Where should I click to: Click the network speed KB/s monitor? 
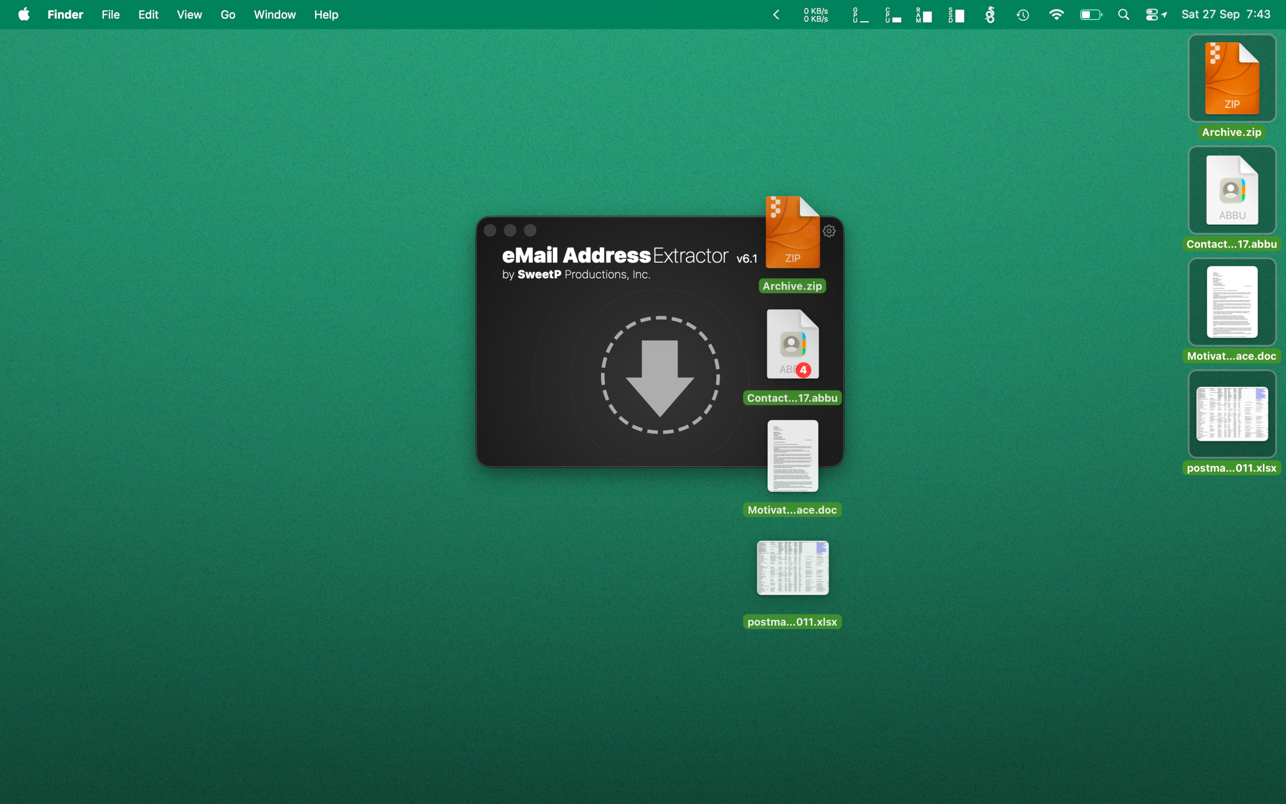pyautogui.click(x=816, y=15)
